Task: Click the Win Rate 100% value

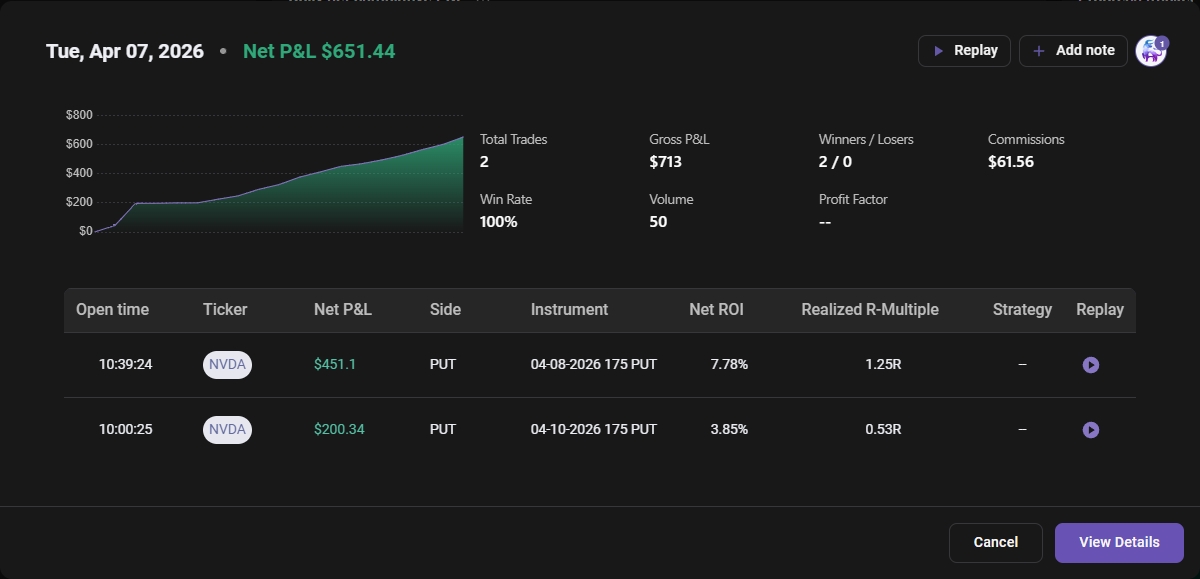Action: 499,222
